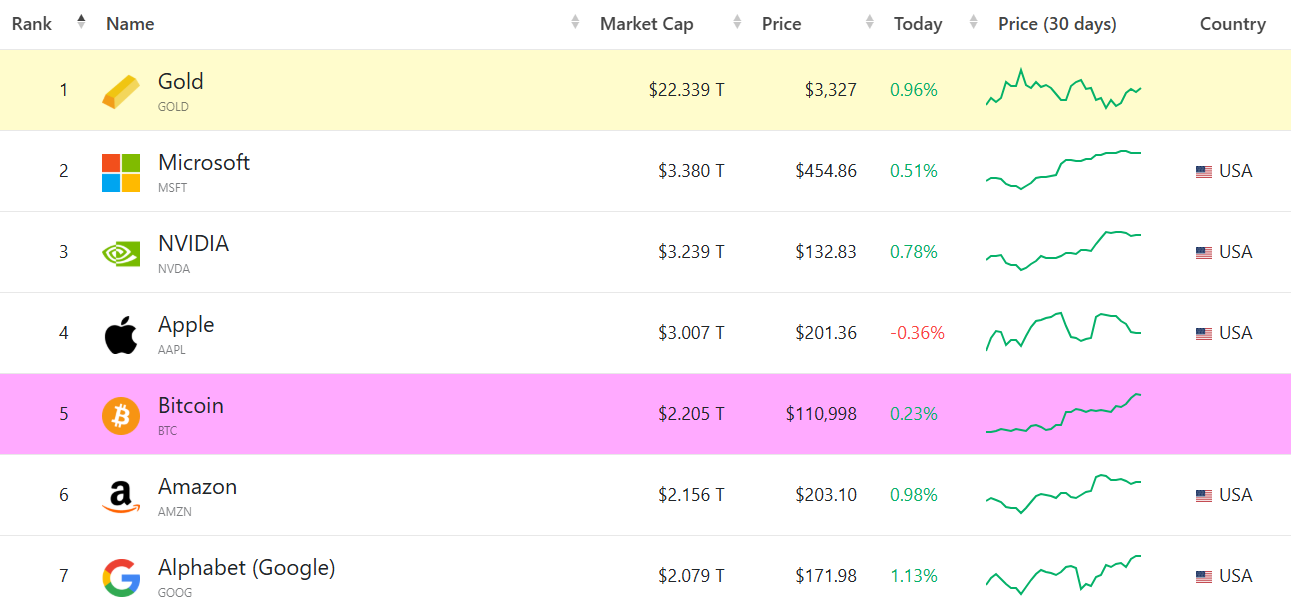Click the USA flag in Amazon row
This screenshot has width=1291, height=601.
click(1204, 496)
